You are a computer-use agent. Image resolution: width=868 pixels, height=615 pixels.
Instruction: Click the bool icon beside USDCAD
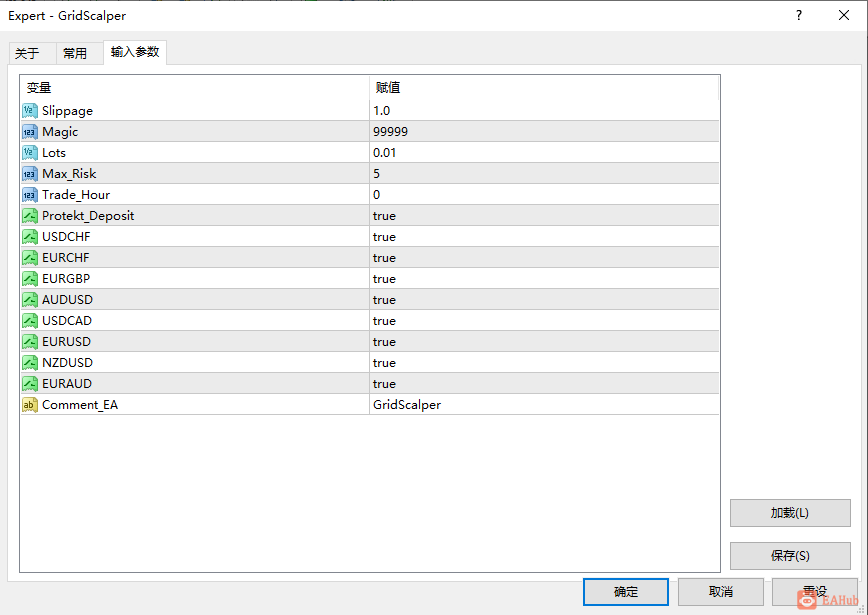click(30, 321)
